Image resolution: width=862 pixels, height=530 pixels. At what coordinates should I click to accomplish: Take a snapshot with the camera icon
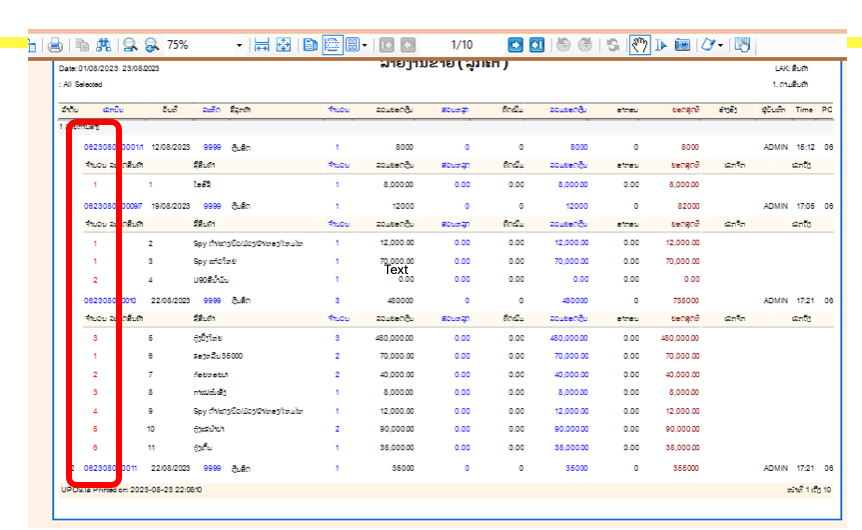pyautogui.click(x=682, y=45)
